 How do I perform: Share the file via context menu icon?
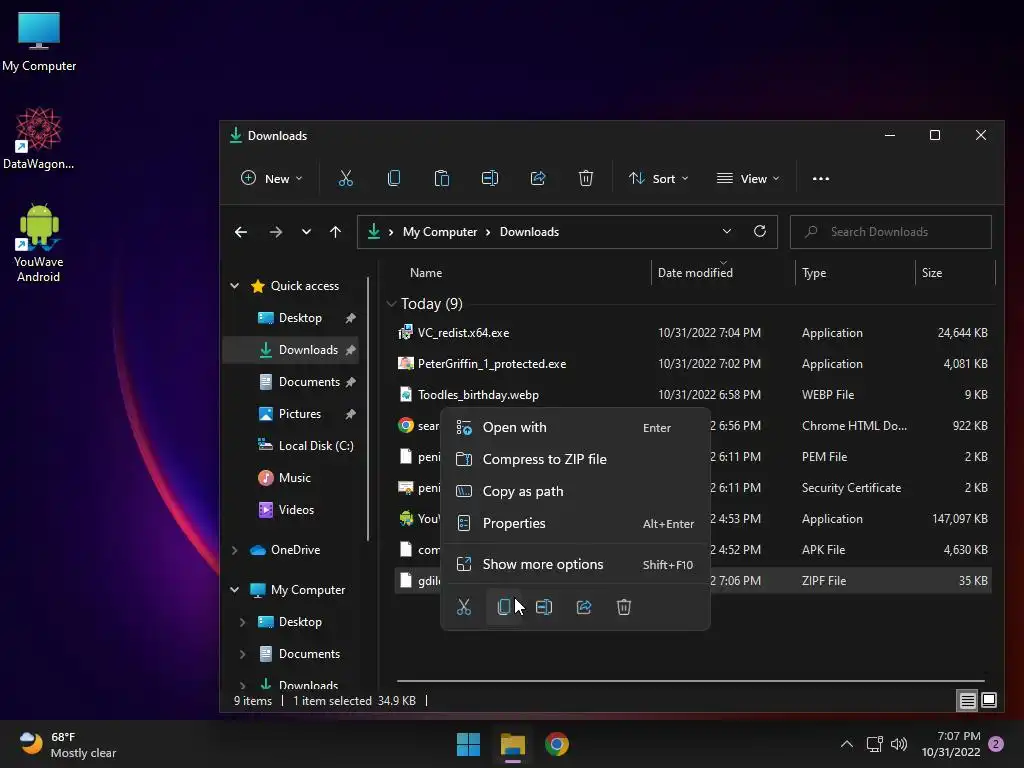tap(584, 607)
